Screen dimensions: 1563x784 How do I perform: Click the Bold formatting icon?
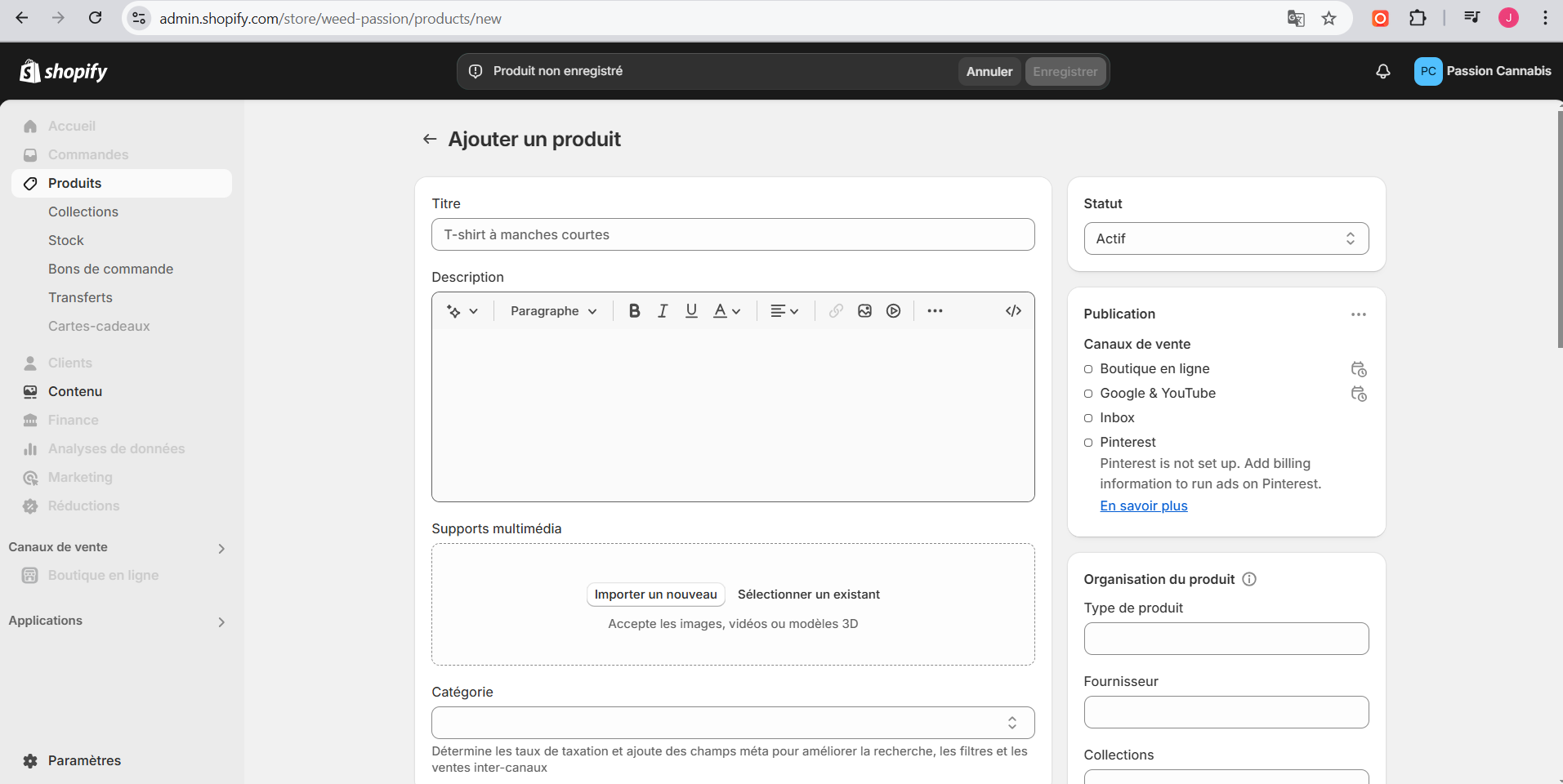click(x=634, y=311)
